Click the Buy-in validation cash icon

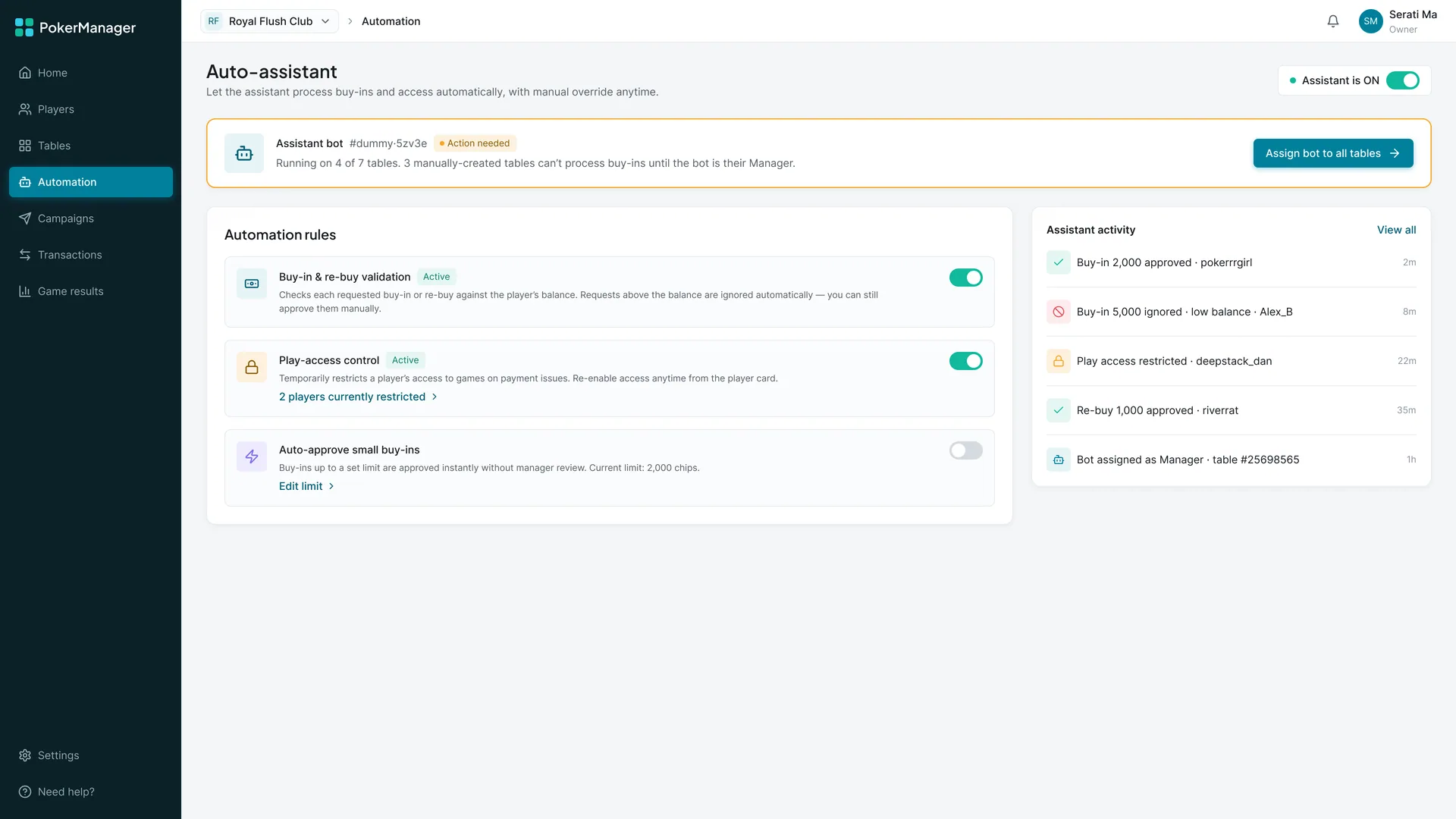252,284
